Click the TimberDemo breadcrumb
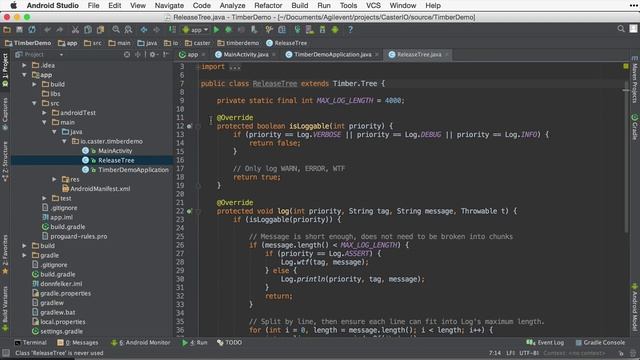 [28, 43]
